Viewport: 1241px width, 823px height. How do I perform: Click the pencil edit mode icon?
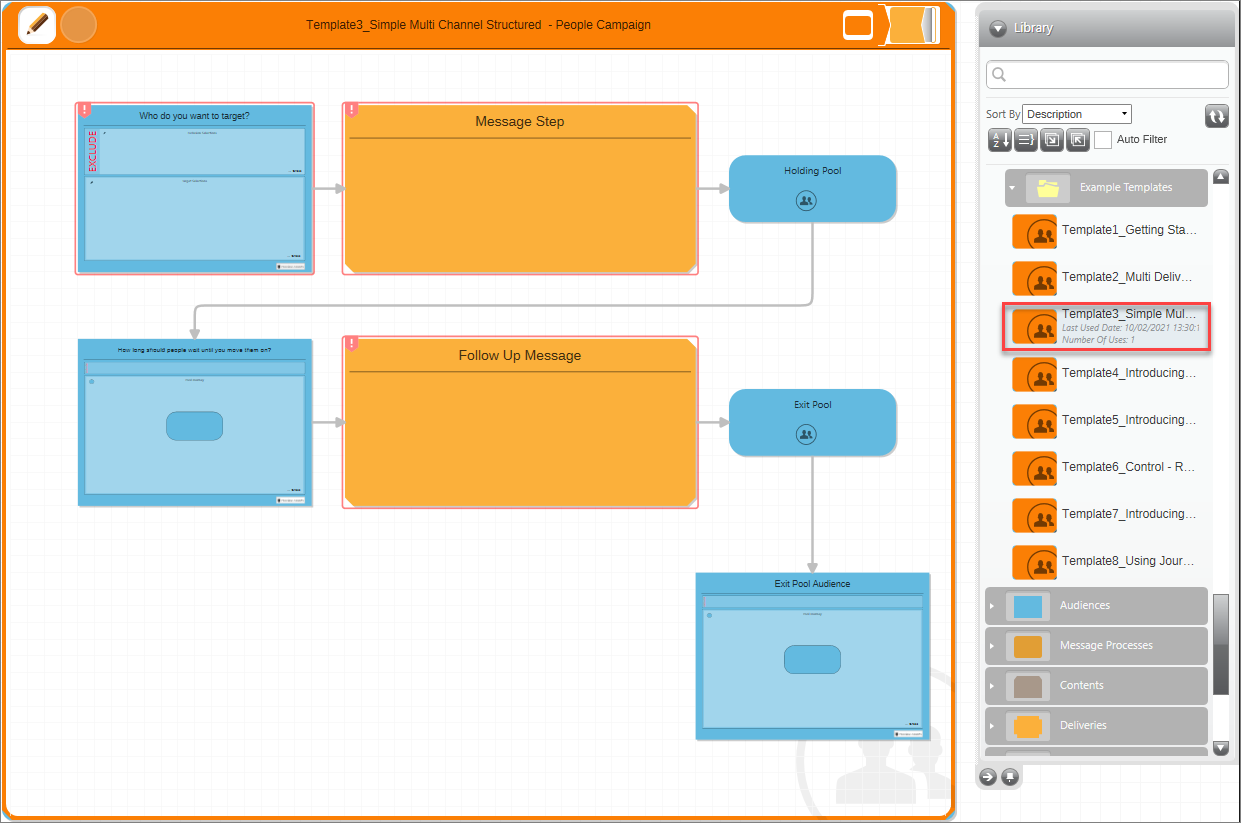[x=37, y=24]
